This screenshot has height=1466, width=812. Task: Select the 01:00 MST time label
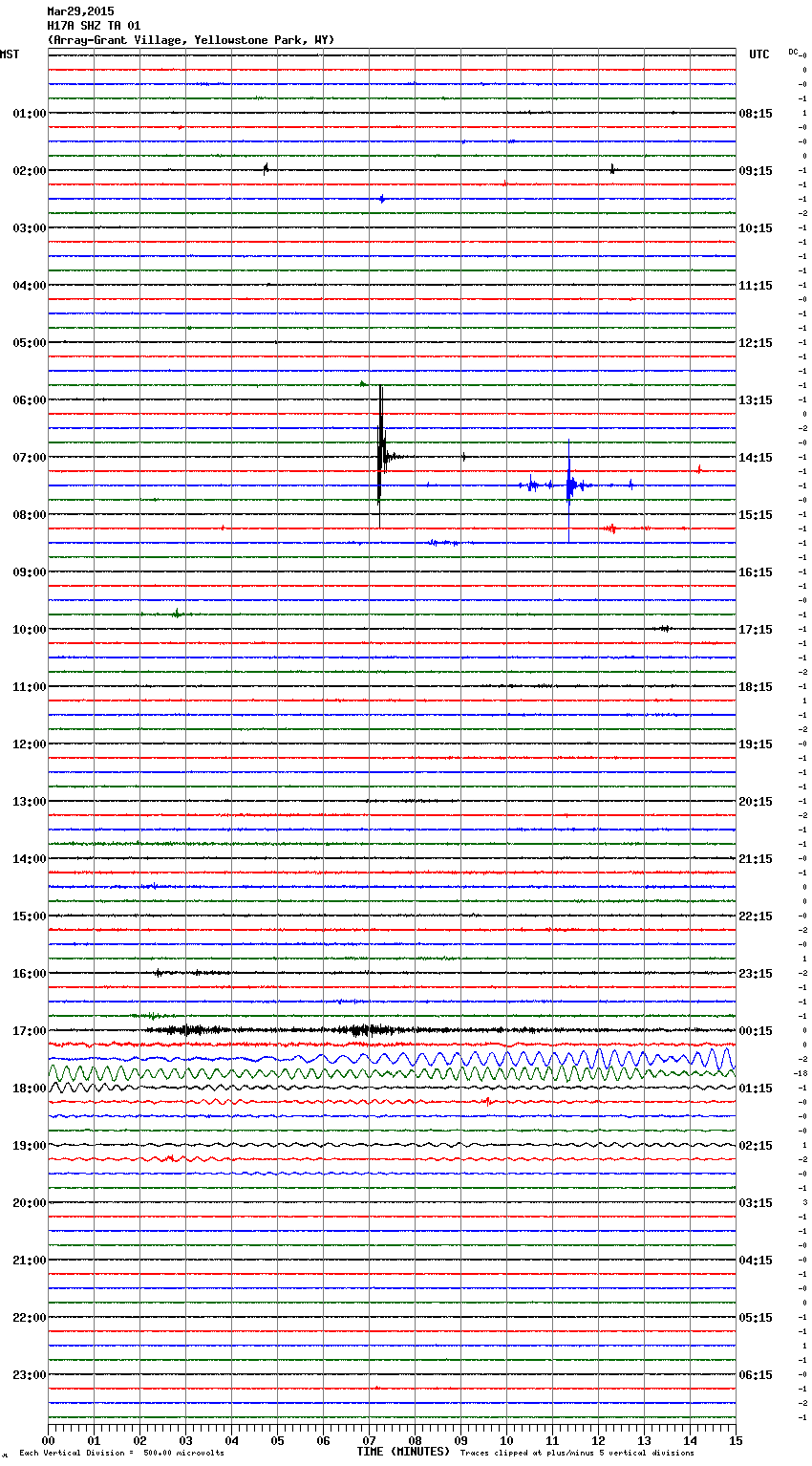click(29, 114)
